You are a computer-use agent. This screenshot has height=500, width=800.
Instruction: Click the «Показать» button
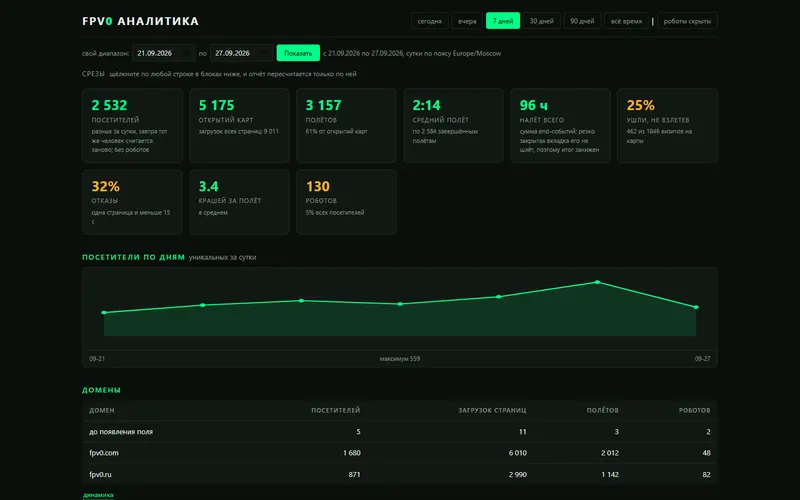point(298,53)
